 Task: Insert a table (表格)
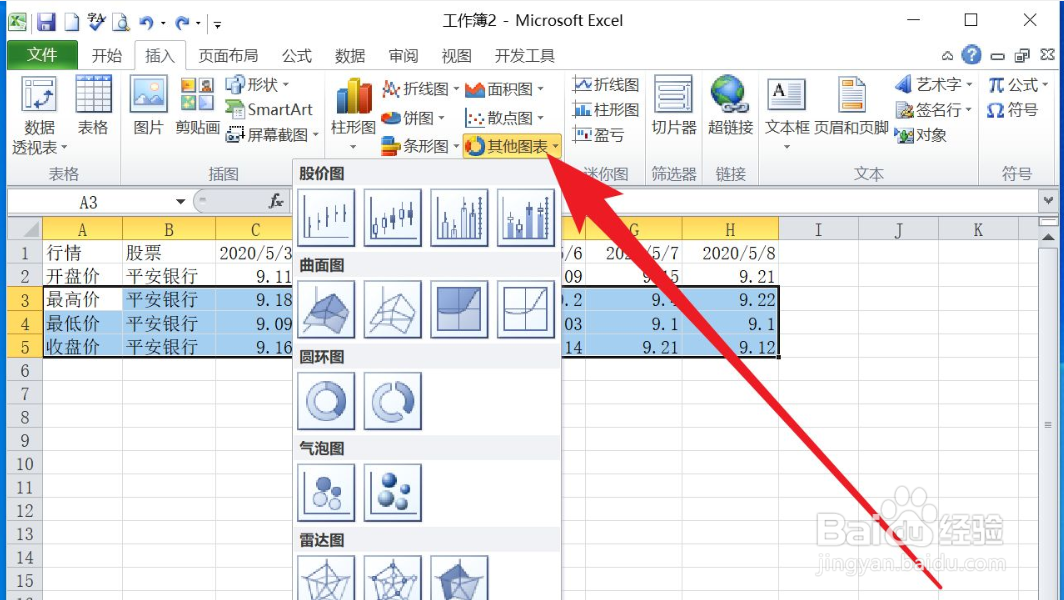coord(93,106)
